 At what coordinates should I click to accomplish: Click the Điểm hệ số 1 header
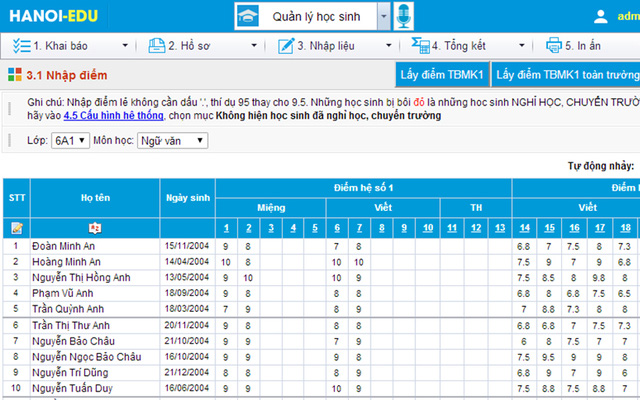(363, 188)
